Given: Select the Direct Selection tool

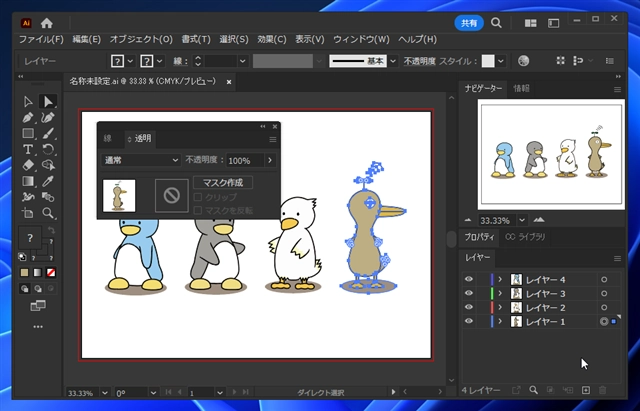Looking at the screenshot, I should pyautogui.click(x=48, y=101).
